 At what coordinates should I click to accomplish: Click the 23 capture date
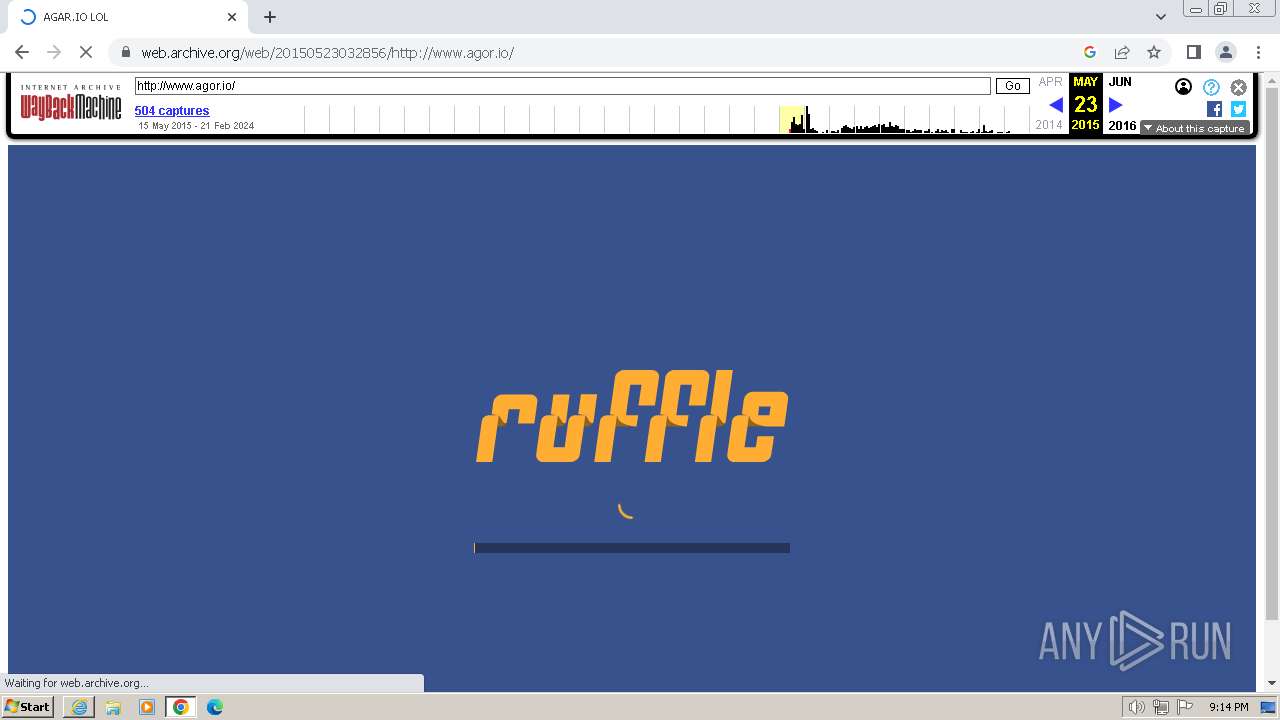[x=1086, y=105]
